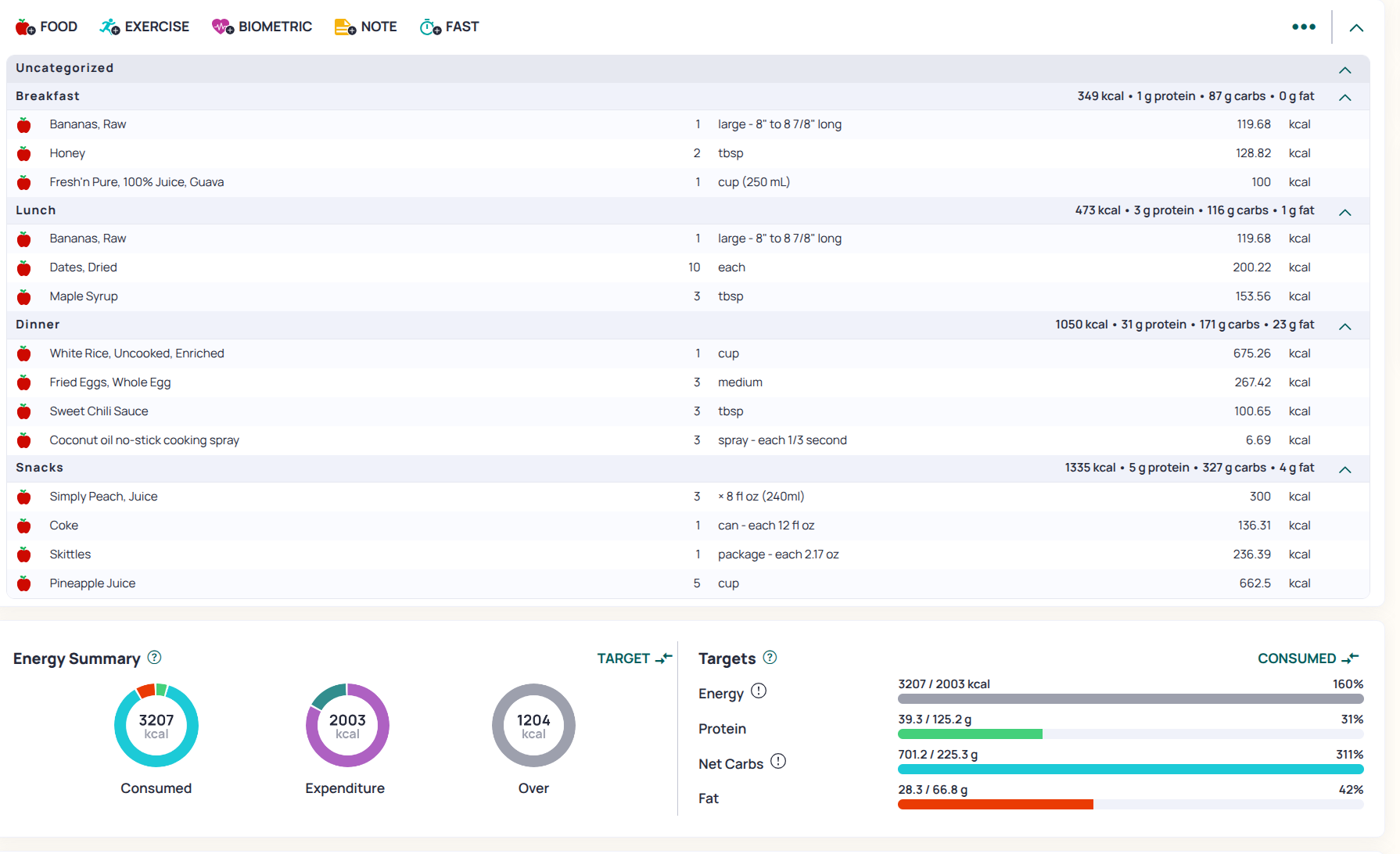Click the apple icon beside Guava Juice
Viewport: 1400px width, 854px height.
click(x=24, y=183)
